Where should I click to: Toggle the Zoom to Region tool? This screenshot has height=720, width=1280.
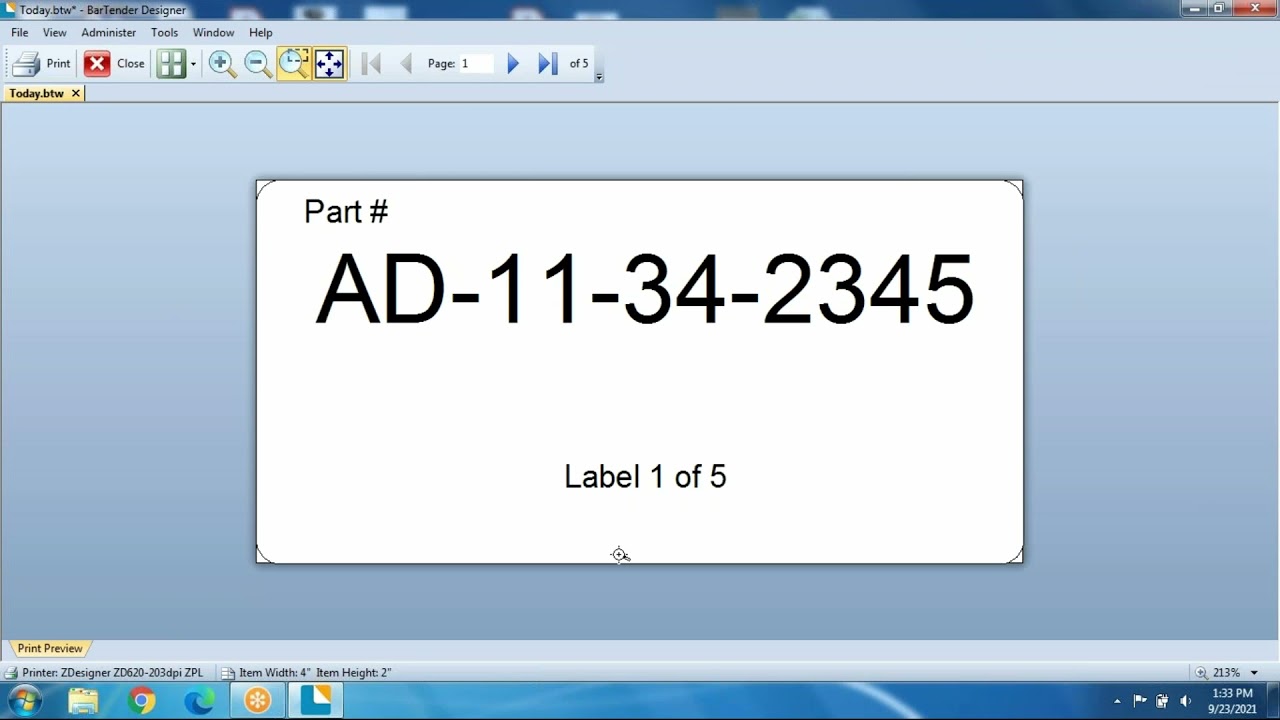(294, 63)
